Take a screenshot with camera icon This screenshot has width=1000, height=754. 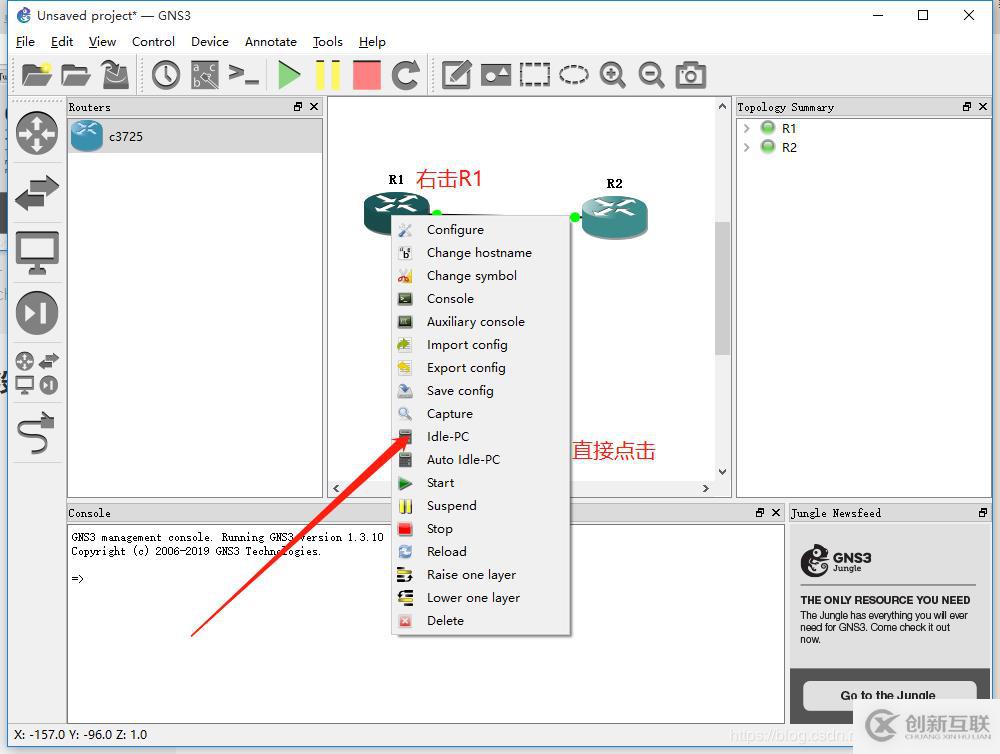691,75
